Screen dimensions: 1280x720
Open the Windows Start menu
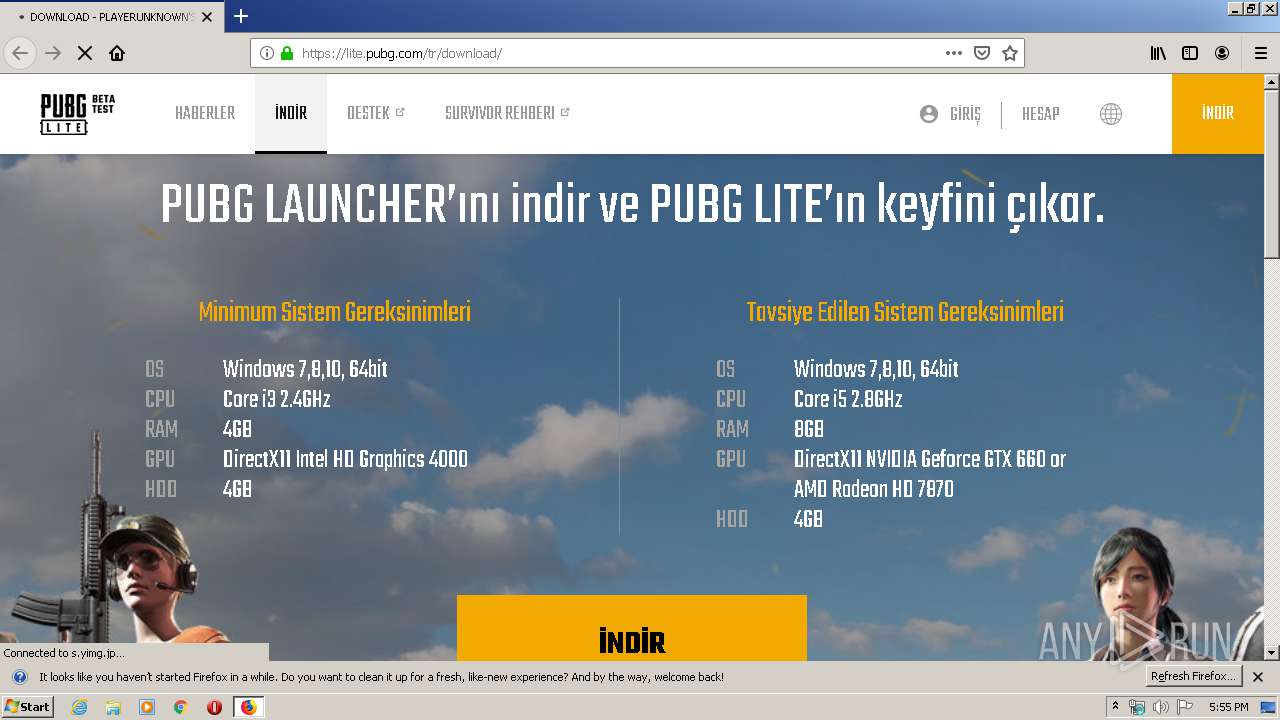pyautogui.click(x=27, y=707)
